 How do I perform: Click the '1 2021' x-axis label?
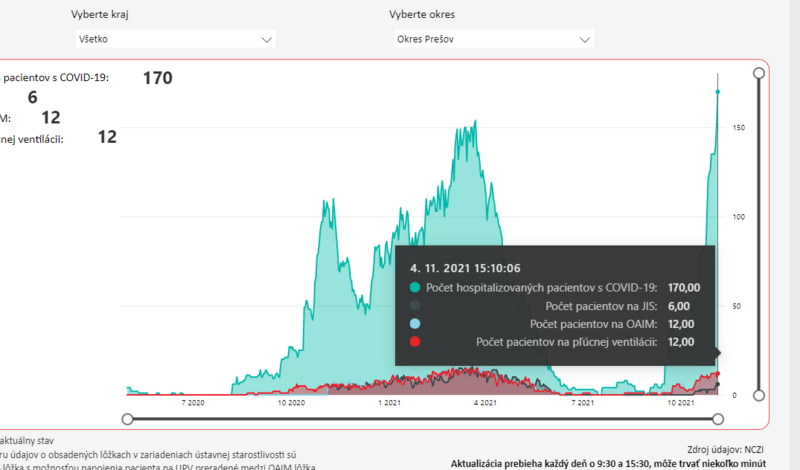(389, 403)
